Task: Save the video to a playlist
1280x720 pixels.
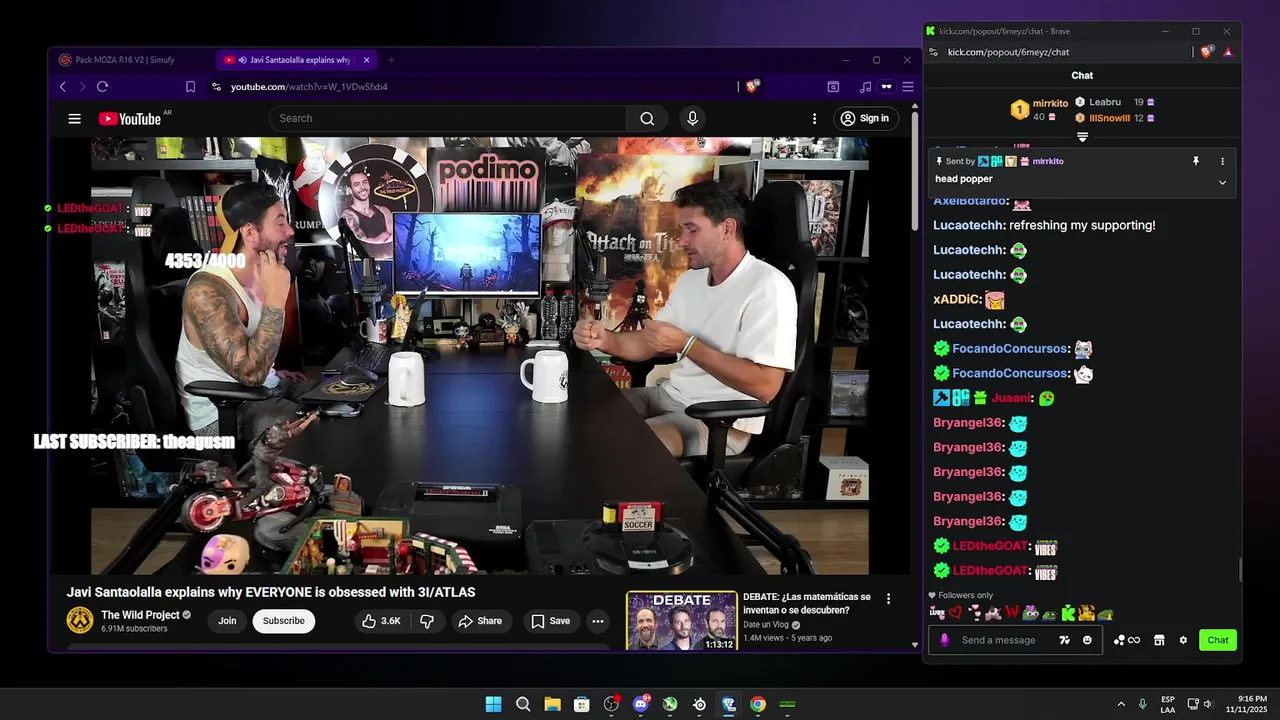Action: click(x=551, y=621)
